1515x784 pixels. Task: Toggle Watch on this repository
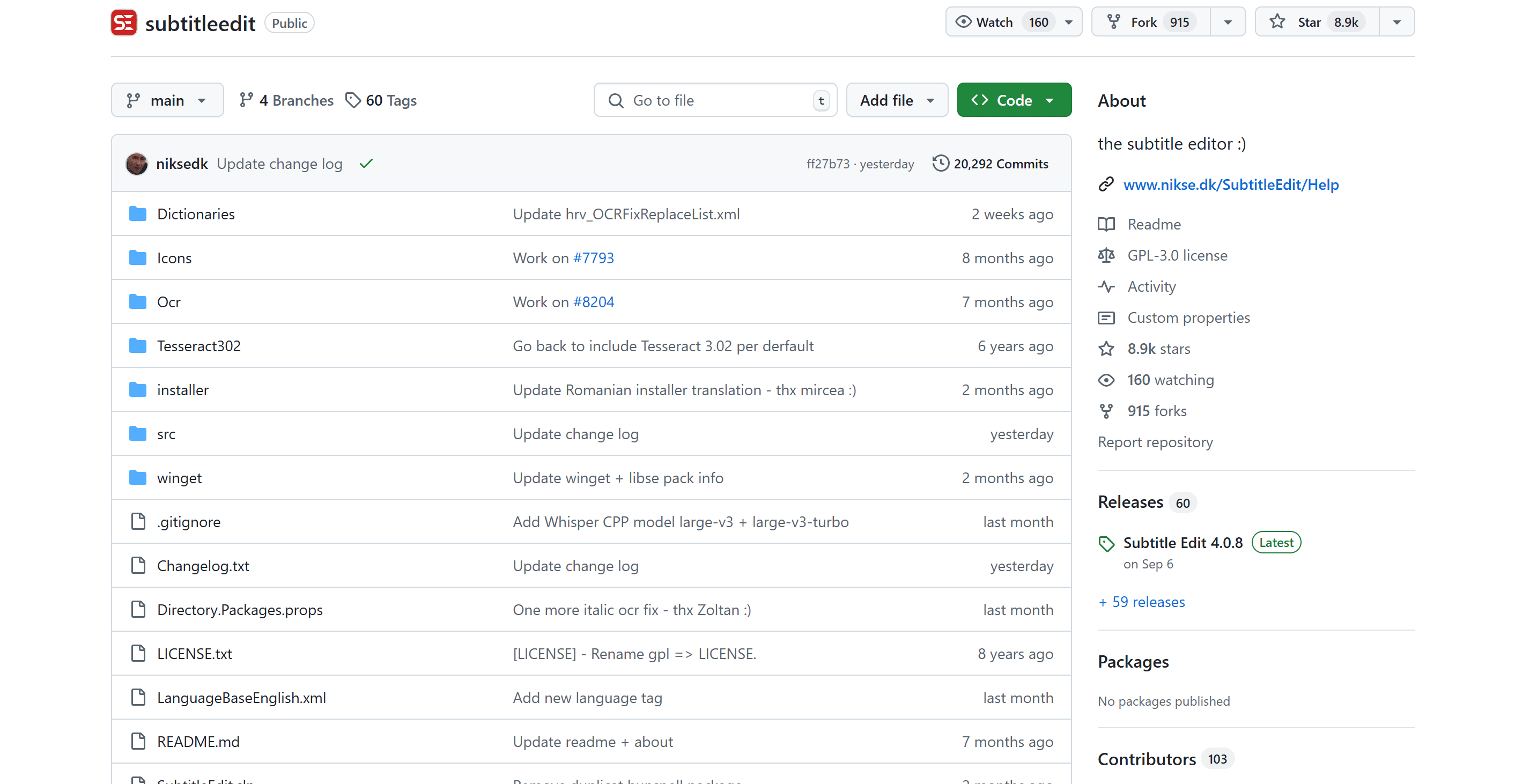point(993,23)
